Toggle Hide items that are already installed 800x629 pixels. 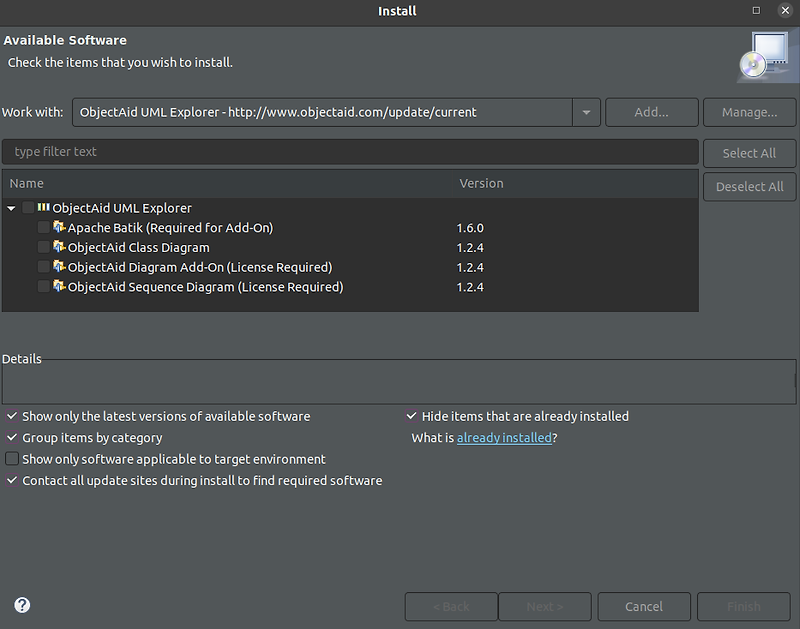(x=411, y=416)
